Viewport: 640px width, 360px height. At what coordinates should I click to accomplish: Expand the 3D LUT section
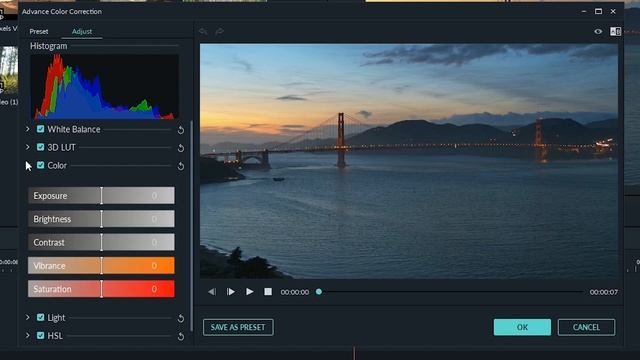[x=28, y=147]
